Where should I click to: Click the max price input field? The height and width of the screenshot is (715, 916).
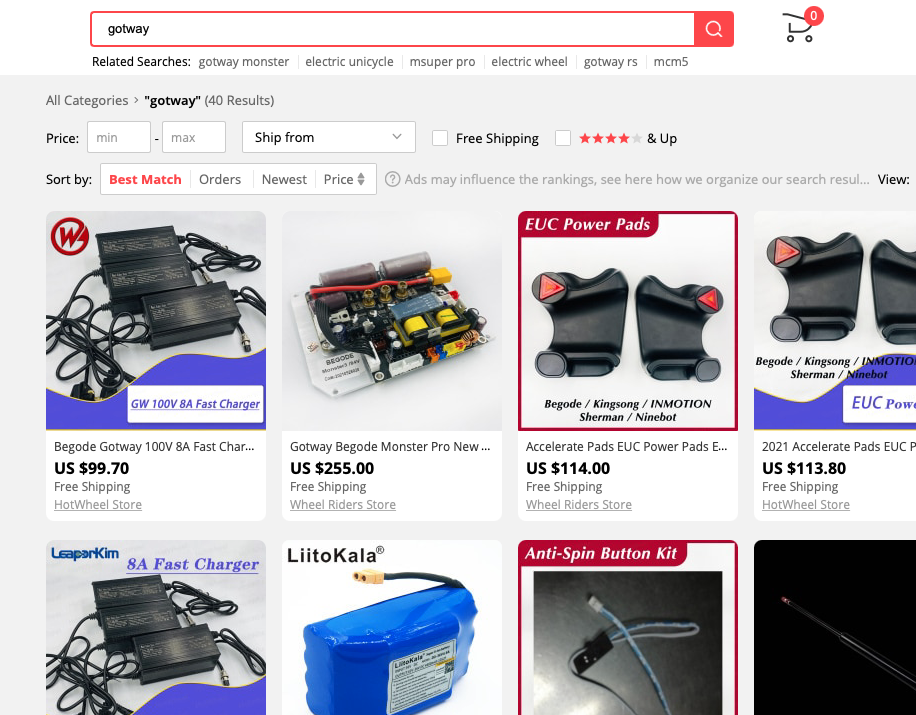tap(194, 137)
